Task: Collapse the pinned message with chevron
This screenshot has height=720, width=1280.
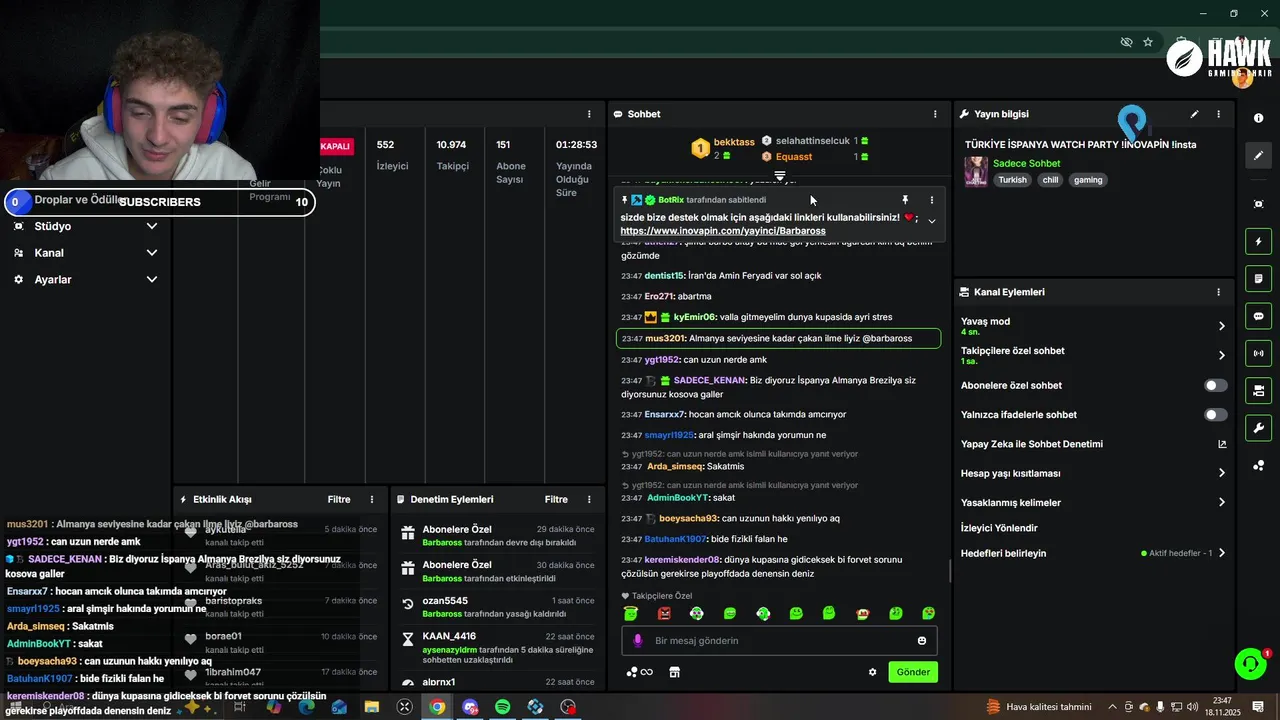Action: click(x=931, y=221)
